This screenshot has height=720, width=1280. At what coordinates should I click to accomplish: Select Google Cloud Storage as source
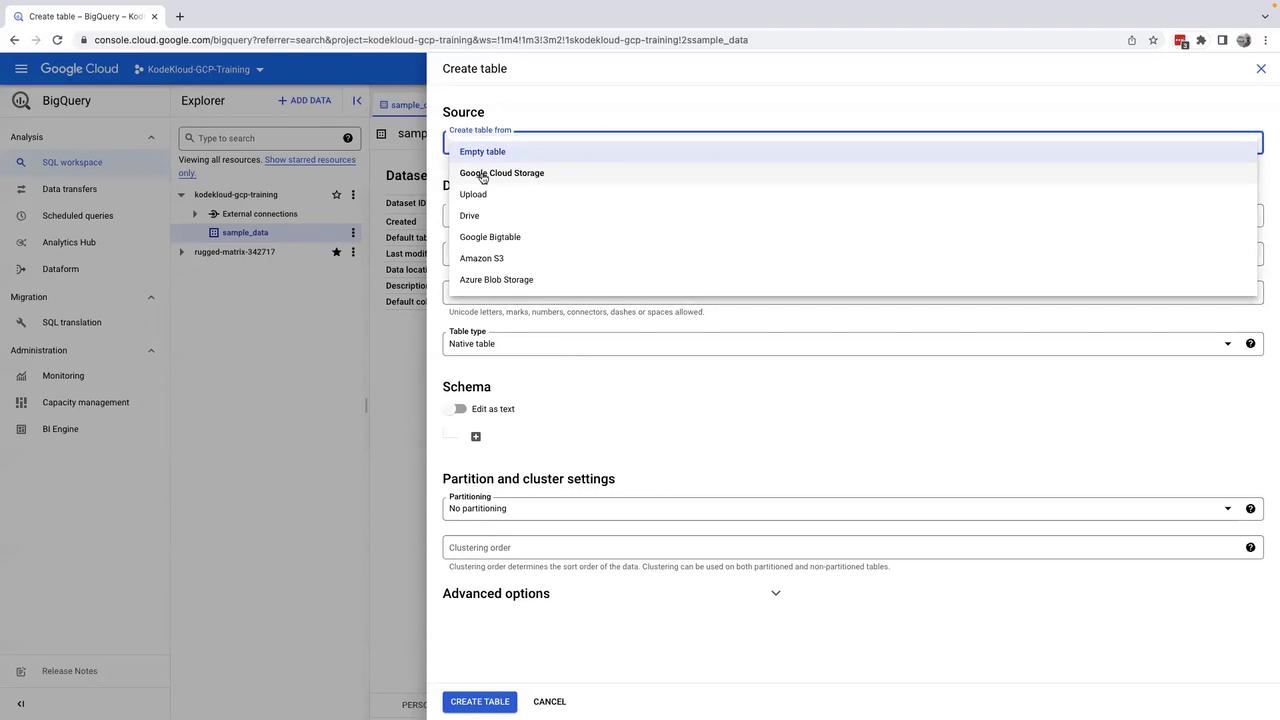pos(502,173)
